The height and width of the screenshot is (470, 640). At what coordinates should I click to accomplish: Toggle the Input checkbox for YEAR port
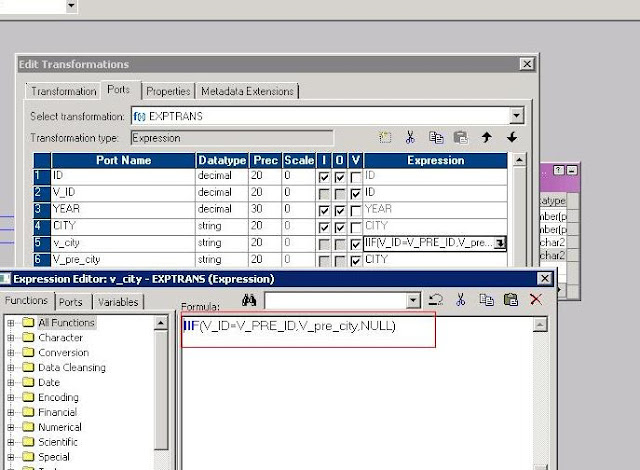(324, 211)
